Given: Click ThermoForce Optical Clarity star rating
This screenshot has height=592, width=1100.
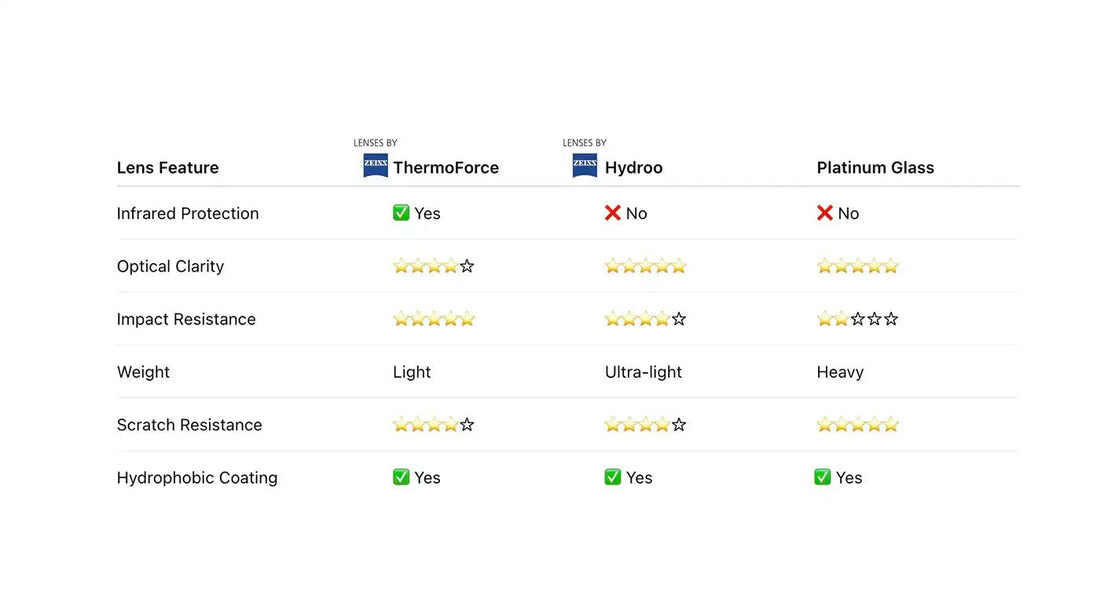Looking at the screenshot, I should 433,266.
